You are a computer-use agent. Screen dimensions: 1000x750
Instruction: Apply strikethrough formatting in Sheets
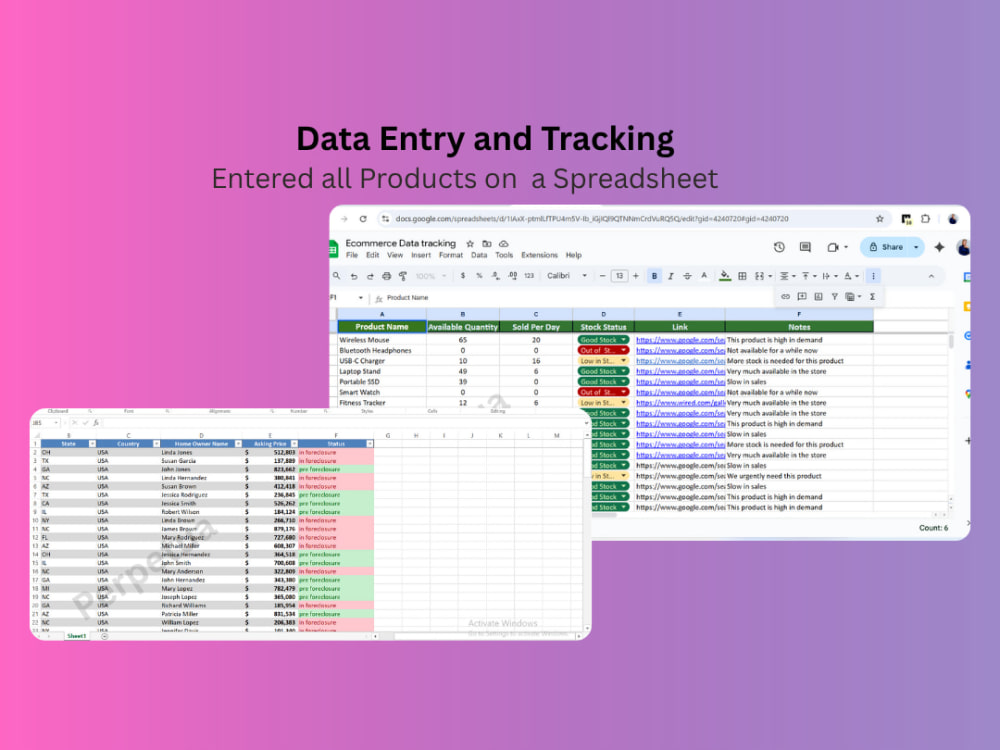pos(688,276)
